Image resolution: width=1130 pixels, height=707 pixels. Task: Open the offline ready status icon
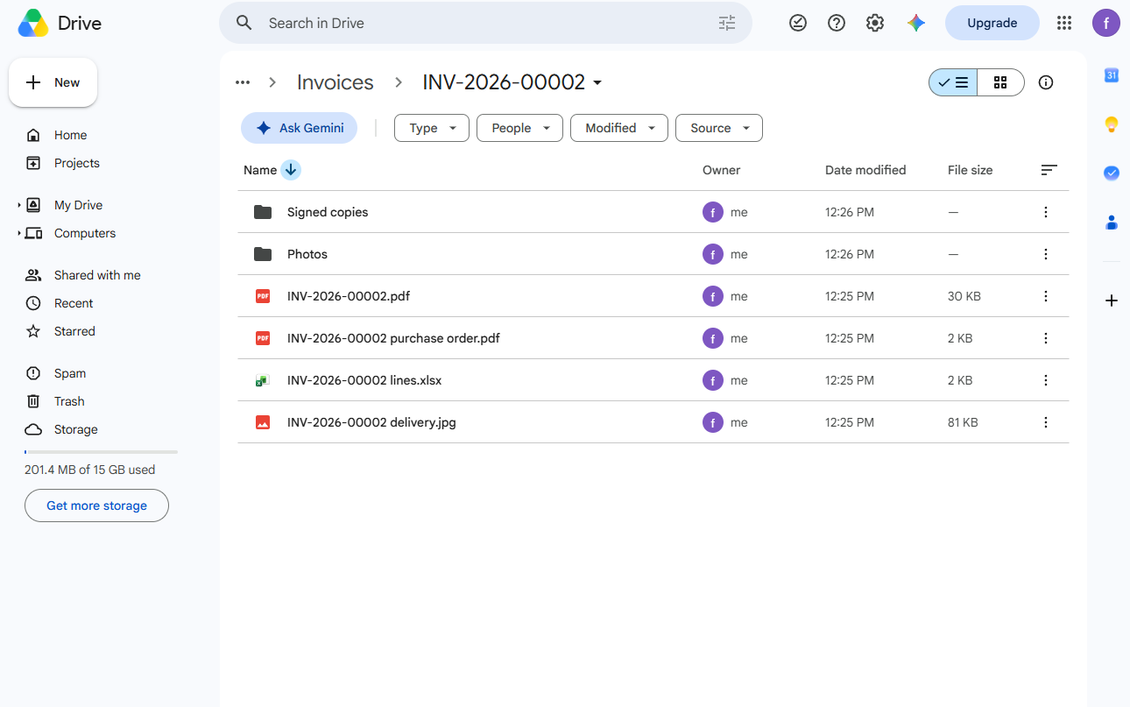pos(798,23)
